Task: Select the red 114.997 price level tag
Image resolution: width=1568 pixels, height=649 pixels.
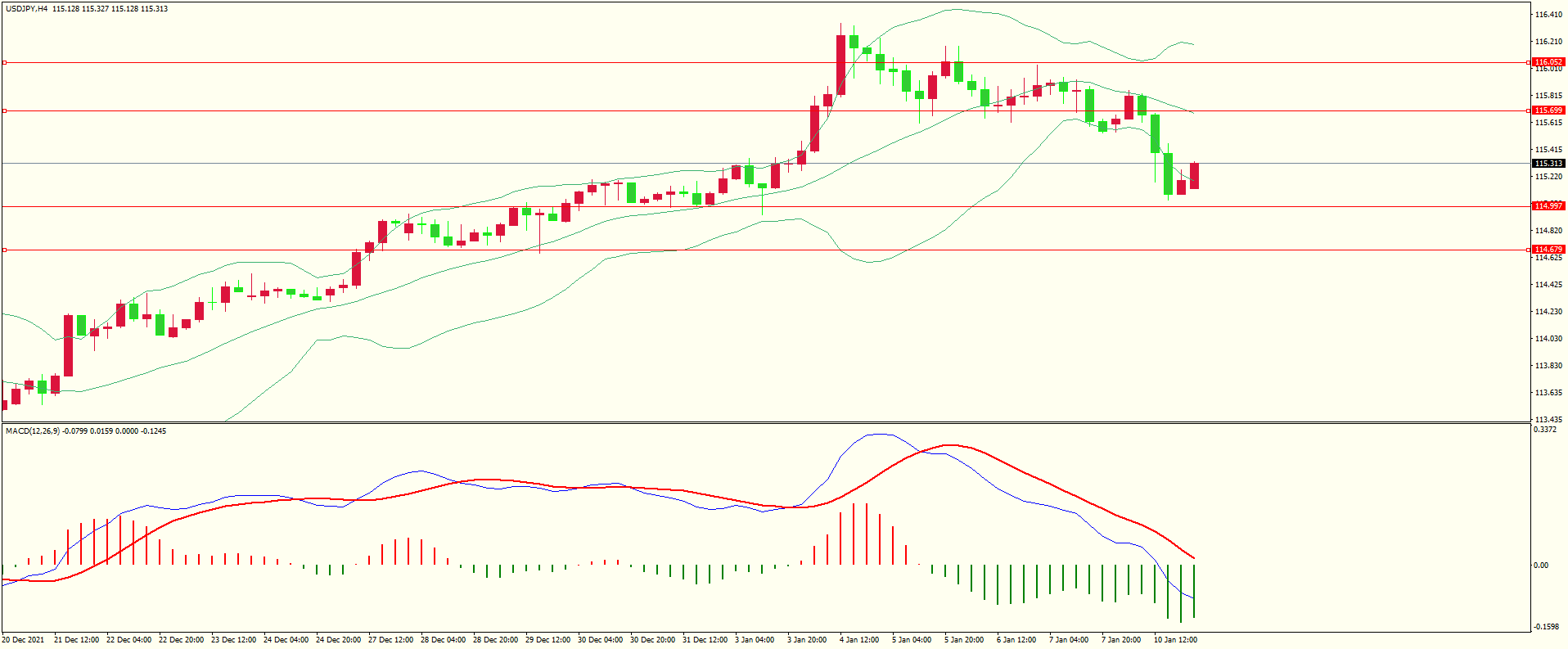Action: point(1548,206)
